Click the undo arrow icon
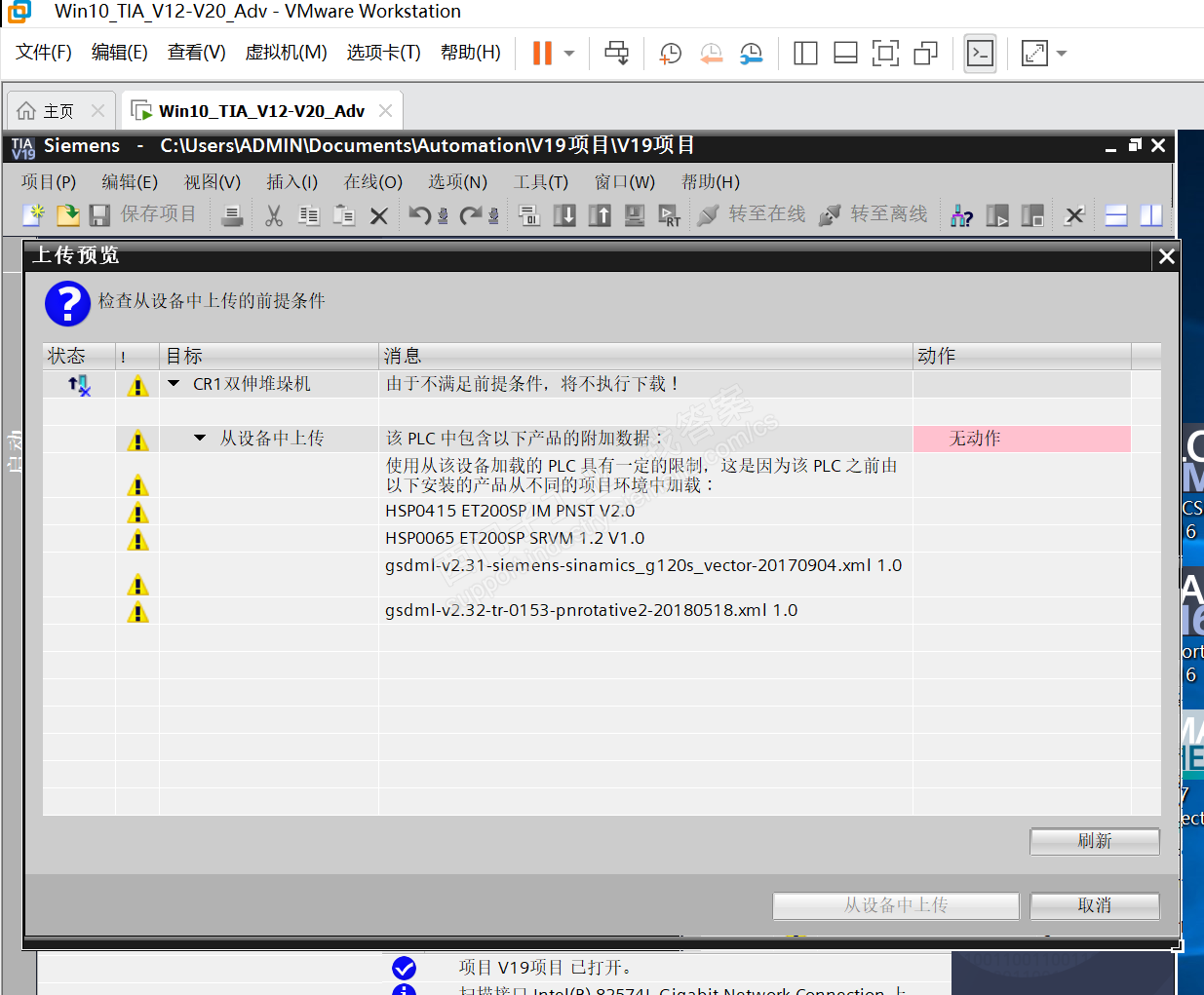 point(421,215)
